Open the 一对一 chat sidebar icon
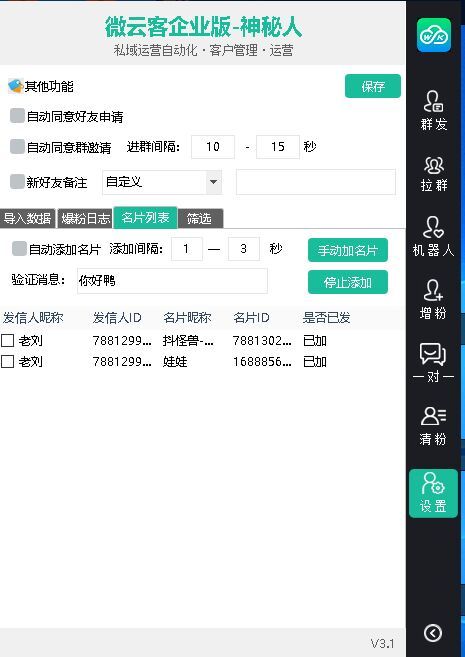Image resolution: width=465 pixels, height=657 pixels. click(x=434, y=362)
